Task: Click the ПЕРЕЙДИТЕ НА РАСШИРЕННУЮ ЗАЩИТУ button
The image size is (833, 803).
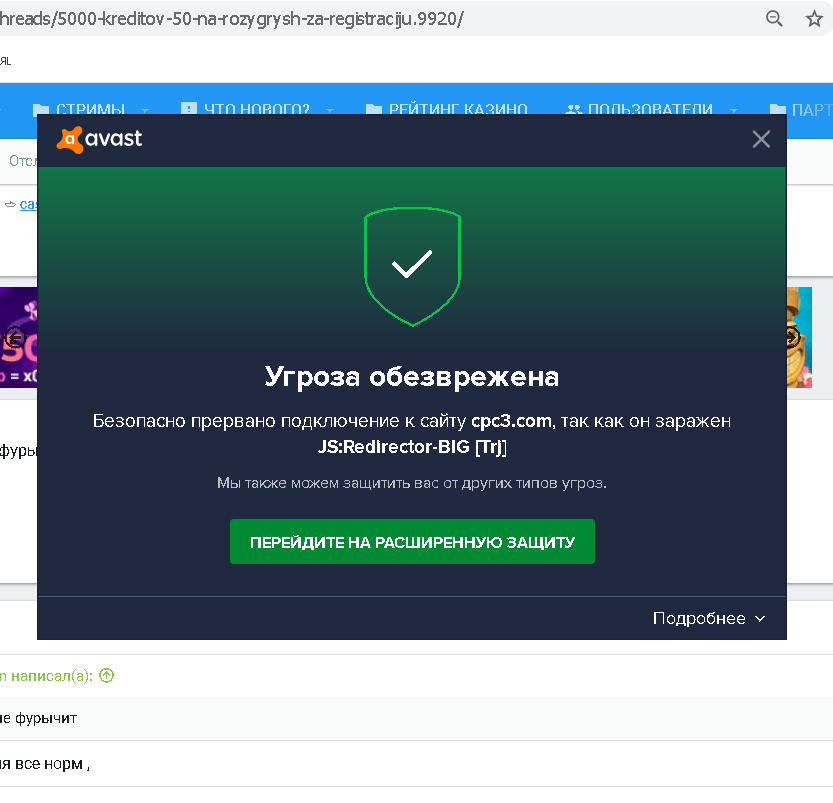Action: (412, 542)
